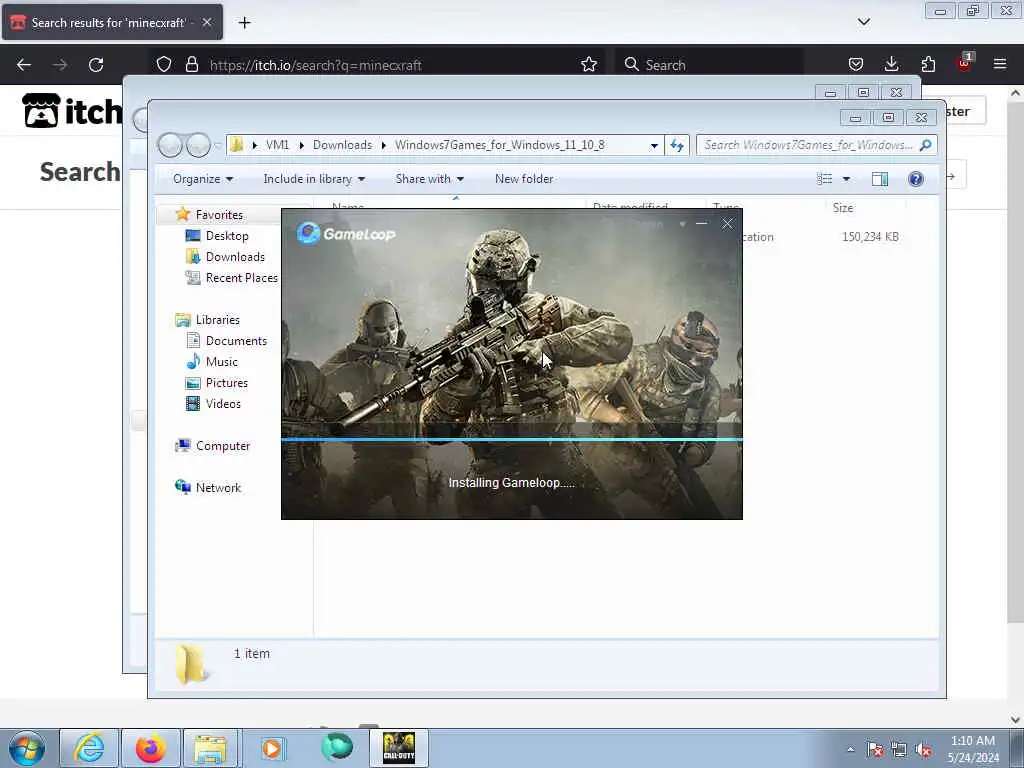
Task: Open clock showing 1:10 AM
Action: [x=973, y=749]
